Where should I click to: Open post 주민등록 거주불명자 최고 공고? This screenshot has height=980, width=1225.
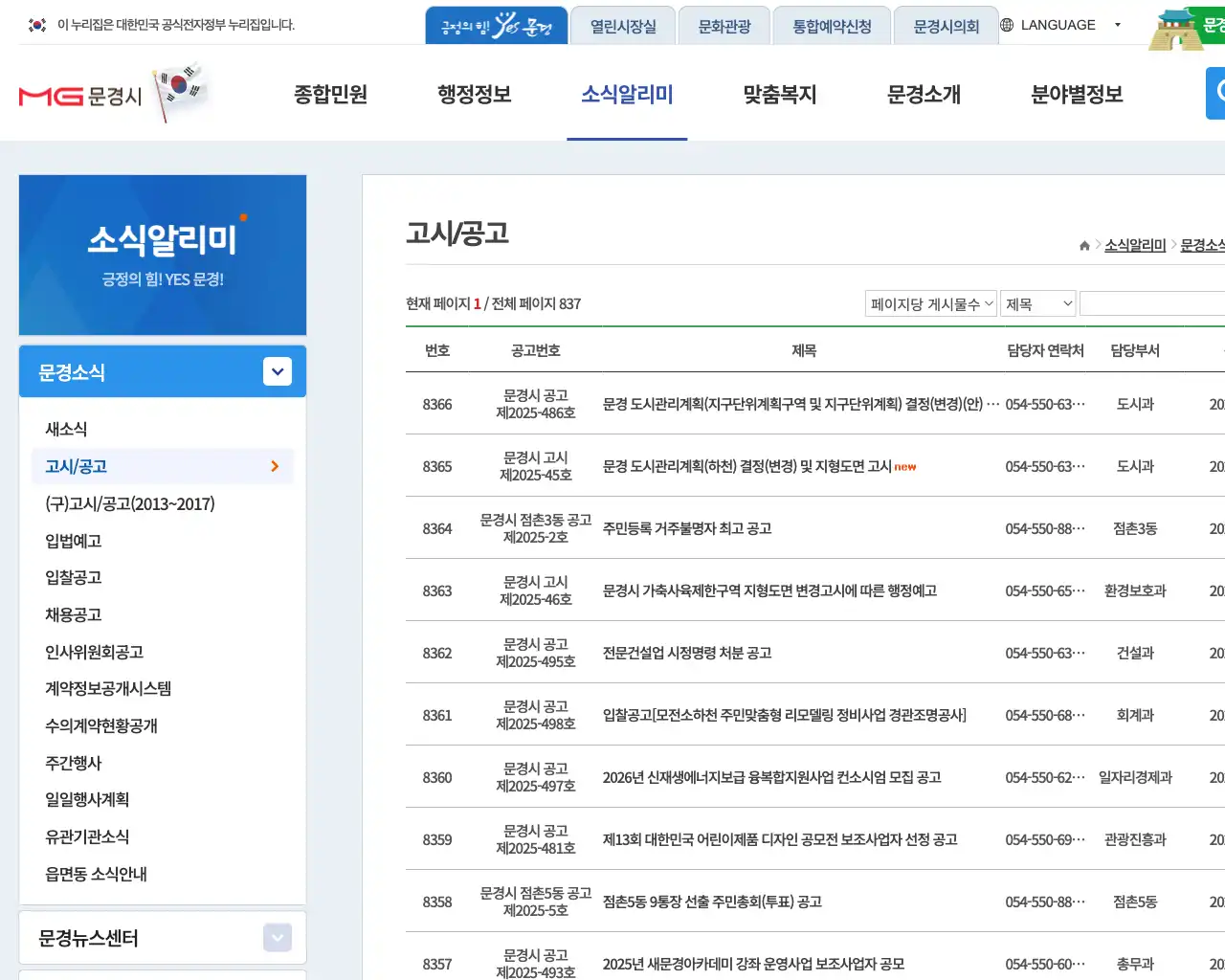point(687,528)
